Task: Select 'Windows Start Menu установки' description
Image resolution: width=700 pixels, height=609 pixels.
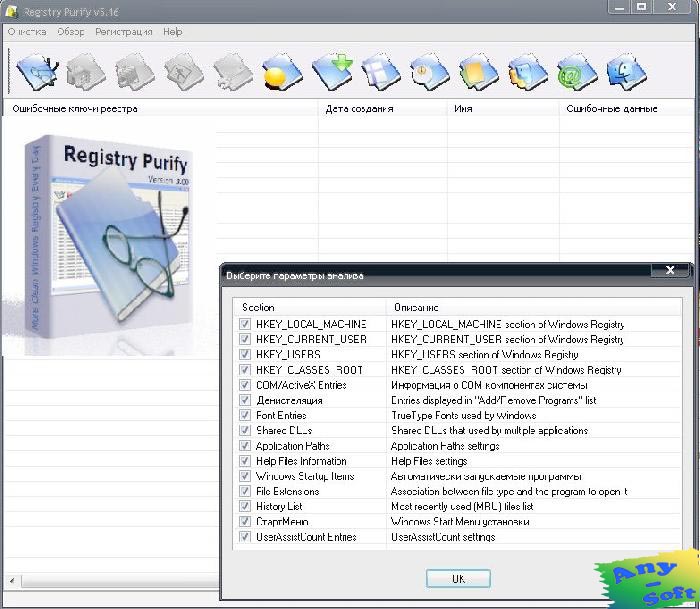Action: pyautogui.click(x=460, y=521)
